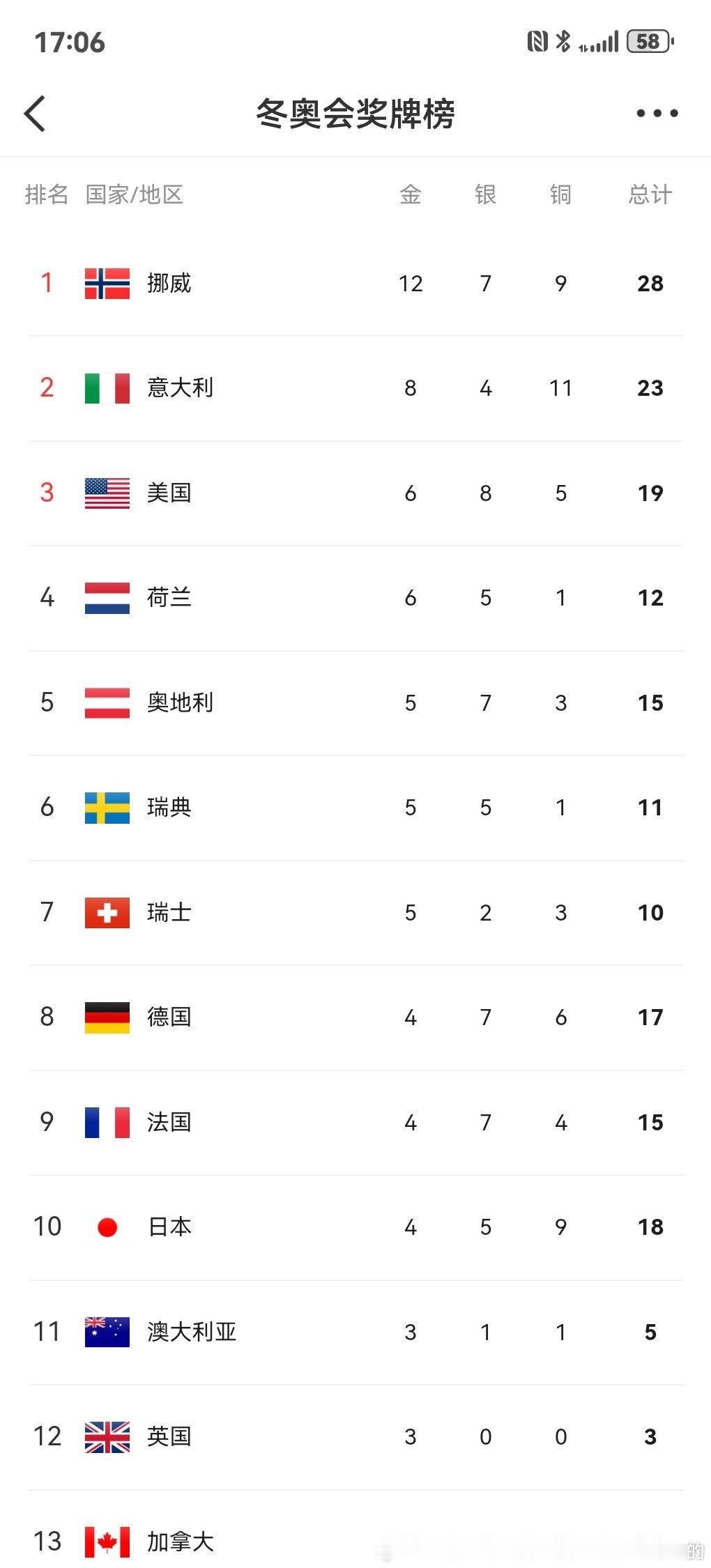
Task: Tap the Japan flag icon
Action: [x=107, y=1227]
